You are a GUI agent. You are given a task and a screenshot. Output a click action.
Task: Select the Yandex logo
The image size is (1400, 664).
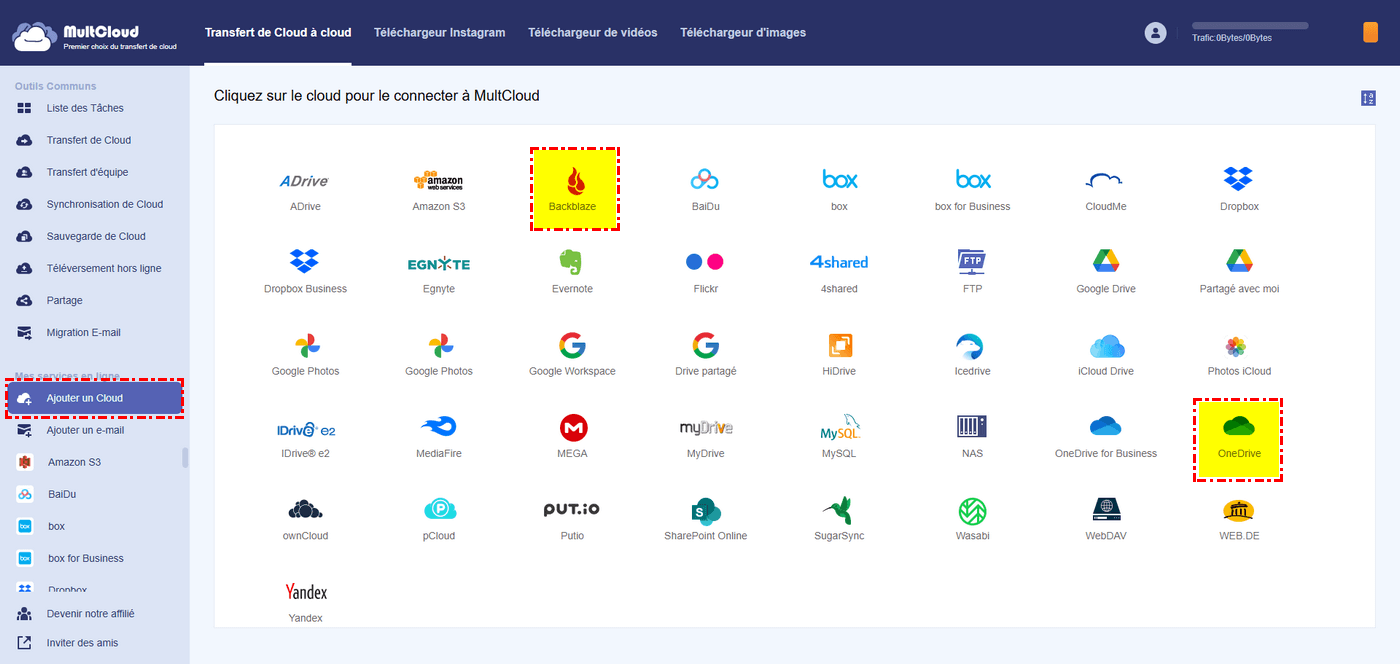pos(306,592)
